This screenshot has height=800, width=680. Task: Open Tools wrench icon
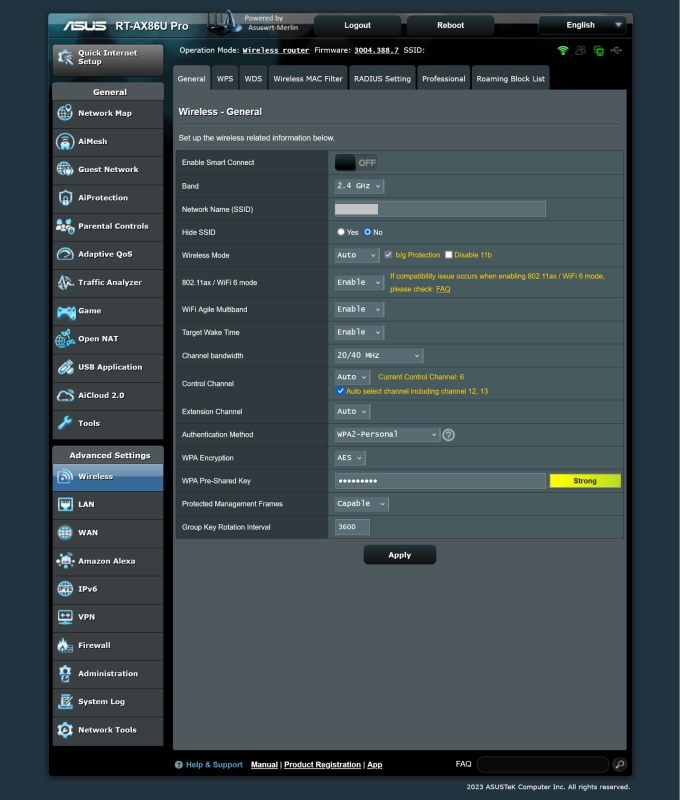pos(65,423)
